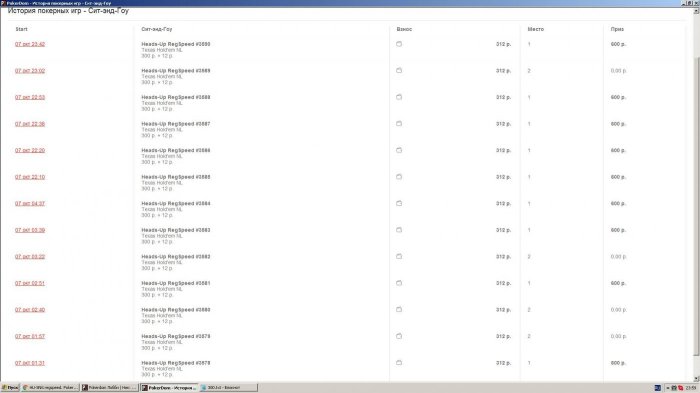Image resolution: width=700 pixels, height=393 pixels.
Task: Select the Heads-Up RegSpeed #3883 title
Action: pyautogui.click(x=175, y=230)
